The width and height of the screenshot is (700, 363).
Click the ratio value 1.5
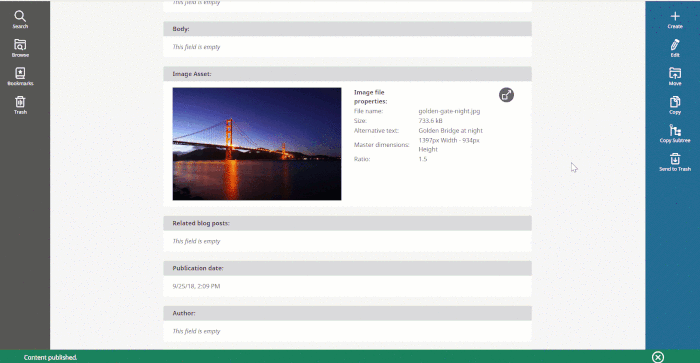(423, 159)
